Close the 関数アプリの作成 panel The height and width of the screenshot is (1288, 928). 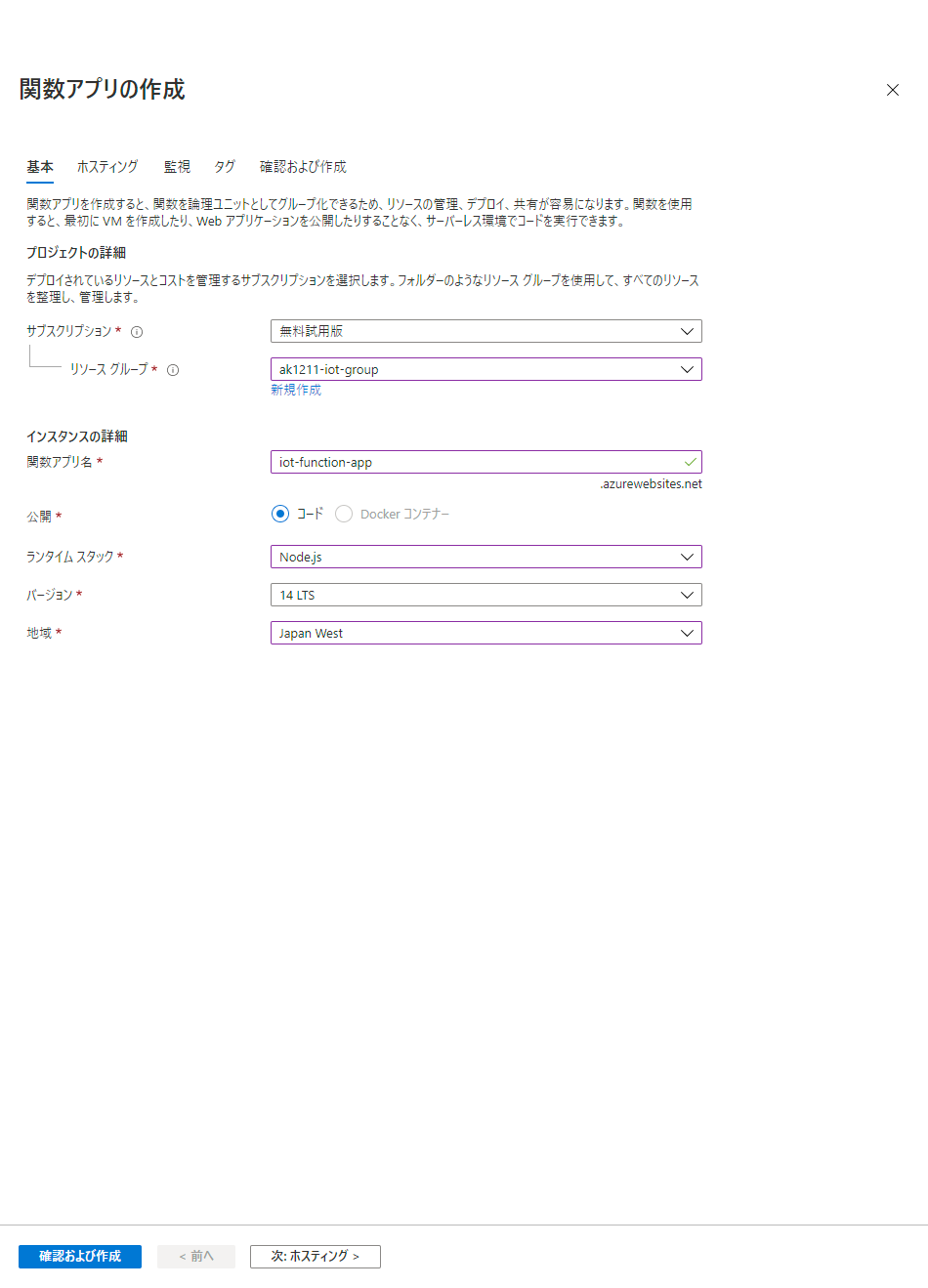(892, 90)
